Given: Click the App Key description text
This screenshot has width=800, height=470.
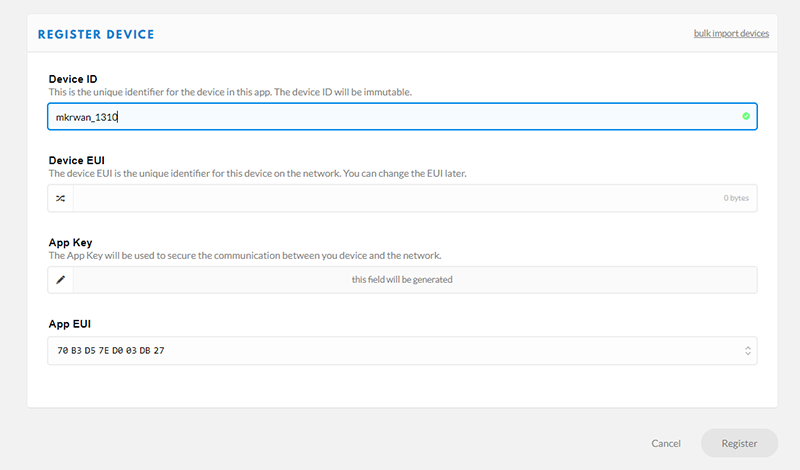Looking at the screenshot, I should 245,255.
